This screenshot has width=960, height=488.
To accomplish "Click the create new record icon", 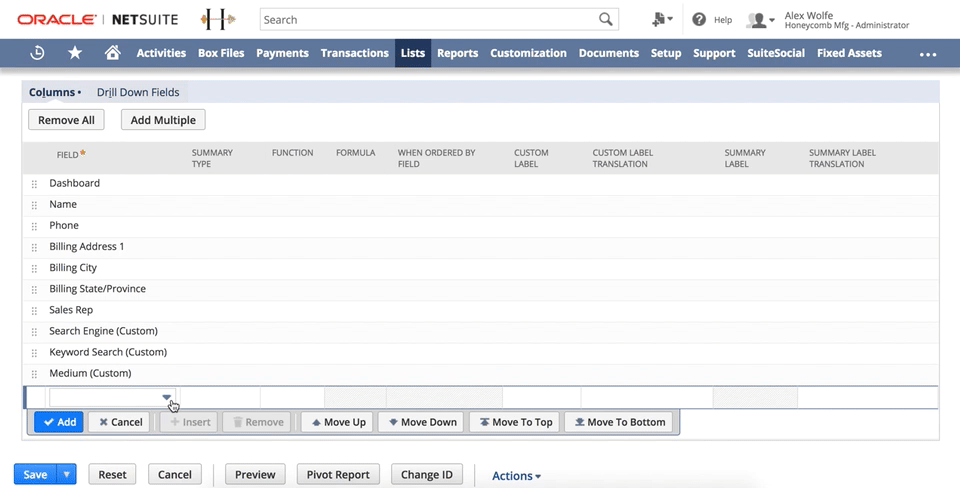I will click(659, 19).
